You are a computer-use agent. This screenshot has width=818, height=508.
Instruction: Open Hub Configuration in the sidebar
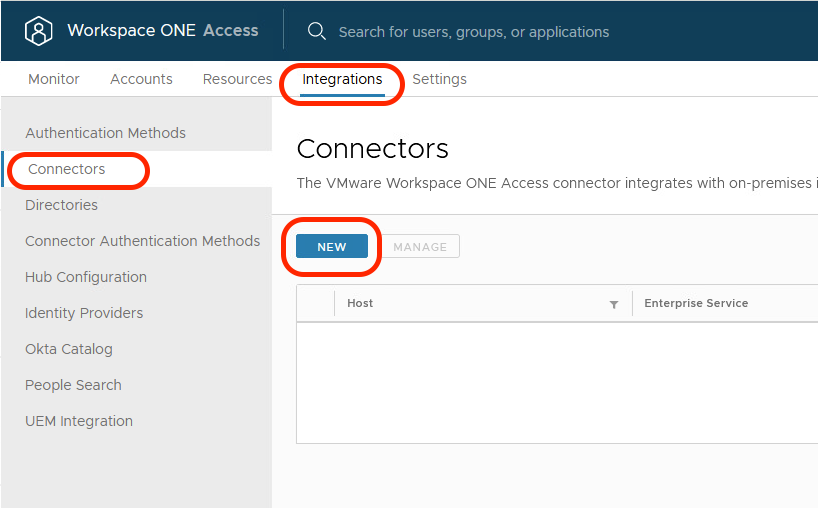[x=86, y=277]
